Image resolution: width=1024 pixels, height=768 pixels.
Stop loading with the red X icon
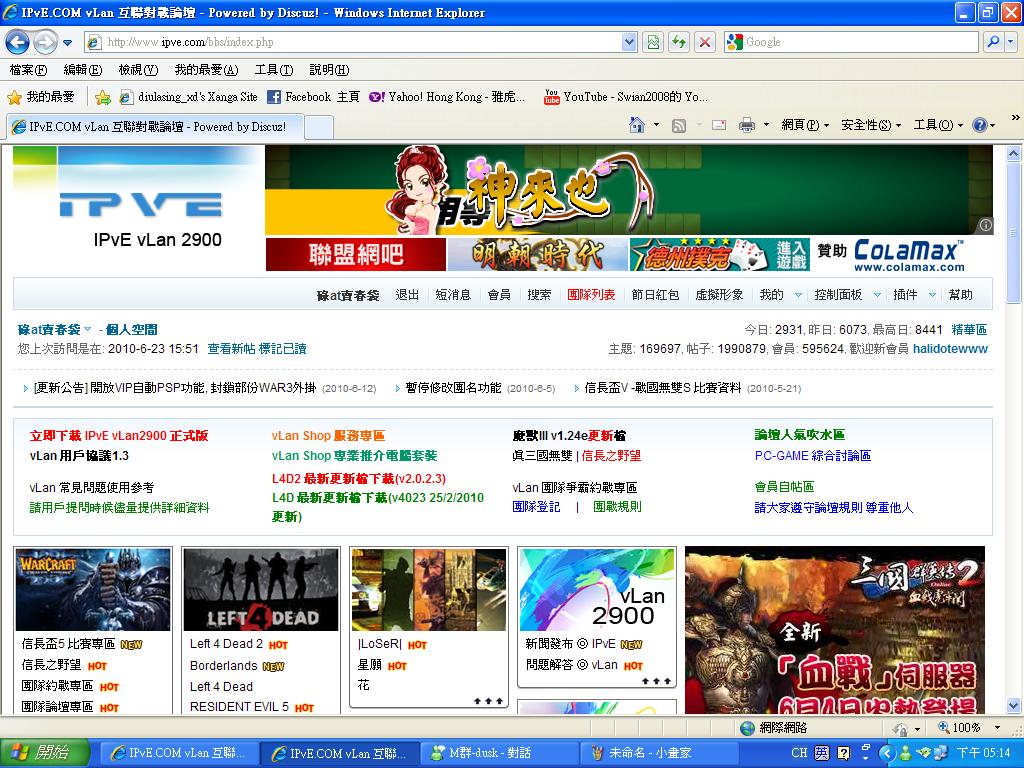(705, 42)
